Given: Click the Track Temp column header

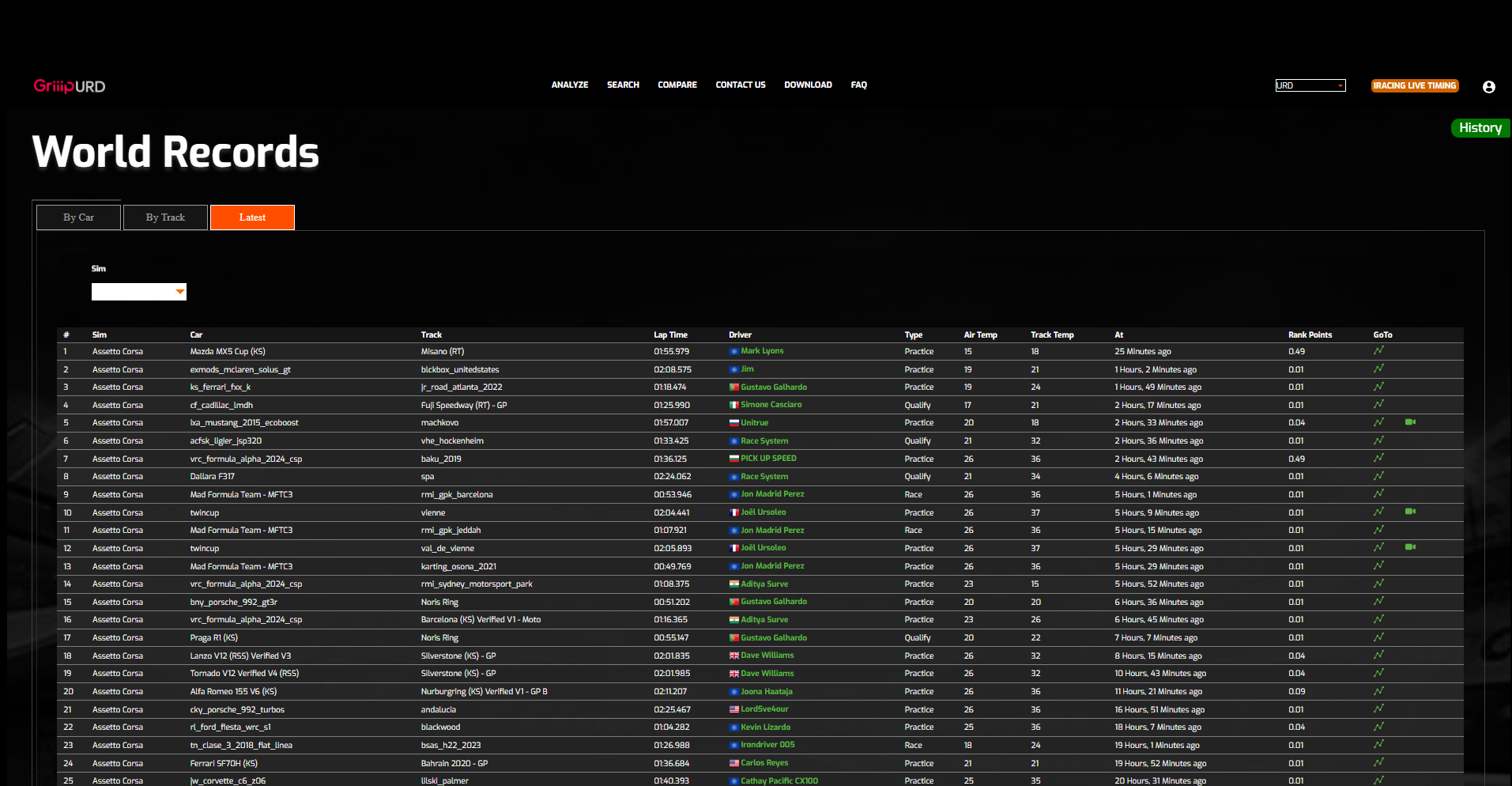Looking at the screenshot, I should tap(1052, 334).
